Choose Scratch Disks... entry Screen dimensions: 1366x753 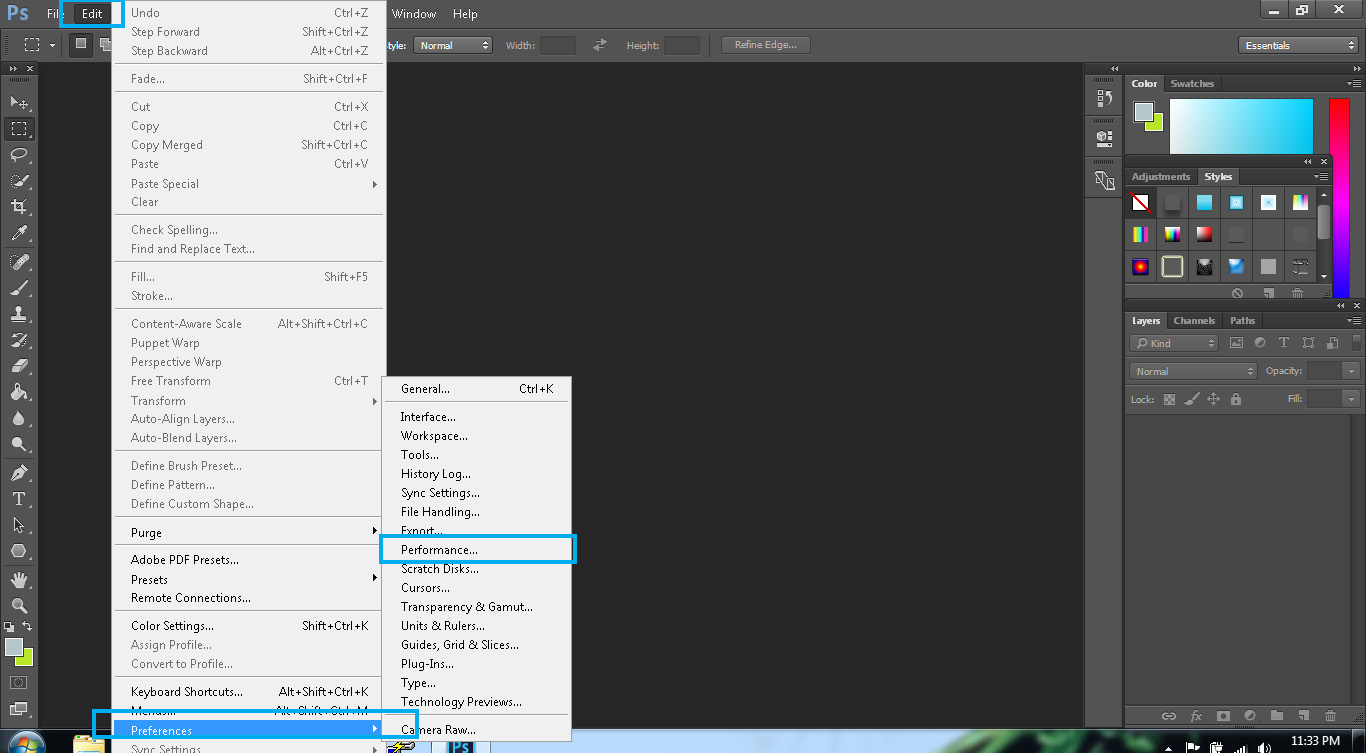477,569
